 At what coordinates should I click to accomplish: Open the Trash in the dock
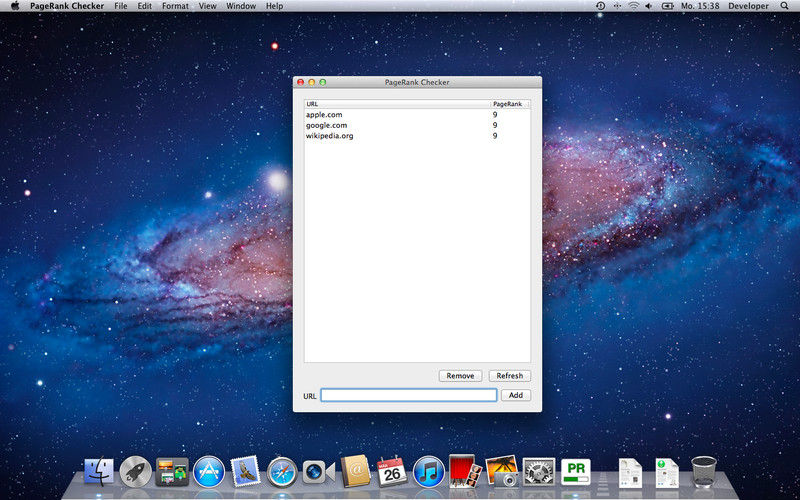tap(704, 471)
